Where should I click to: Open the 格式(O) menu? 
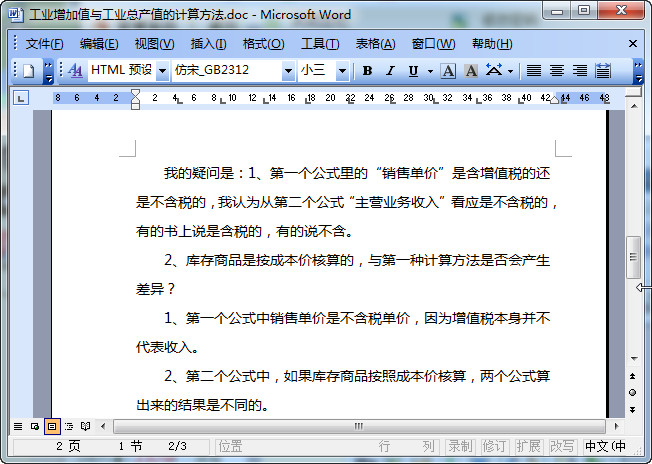coord(264,44)
